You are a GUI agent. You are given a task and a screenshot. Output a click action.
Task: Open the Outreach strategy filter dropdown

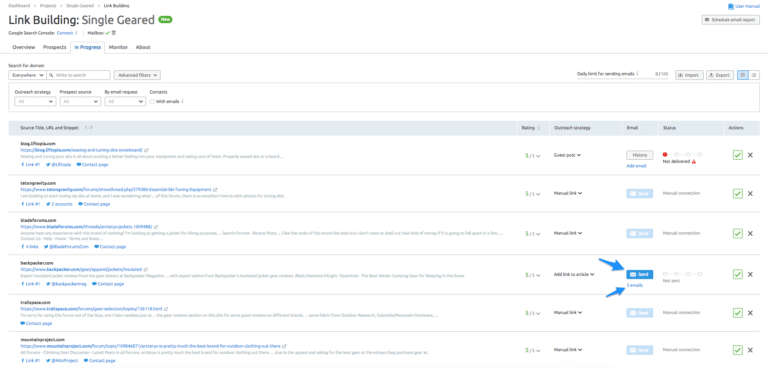35,101
